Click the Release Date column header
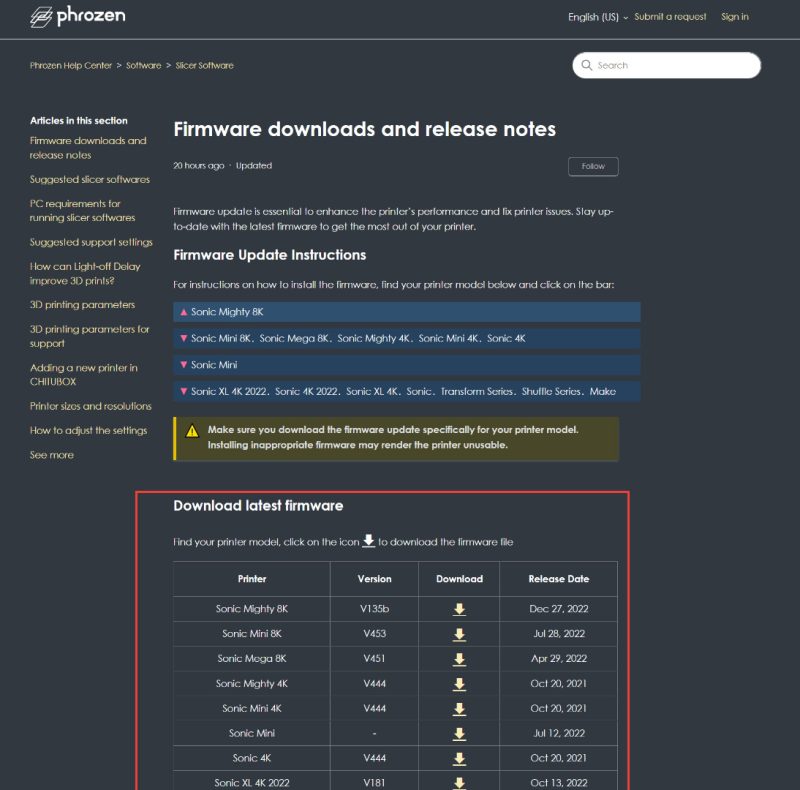 coord(559,579)
